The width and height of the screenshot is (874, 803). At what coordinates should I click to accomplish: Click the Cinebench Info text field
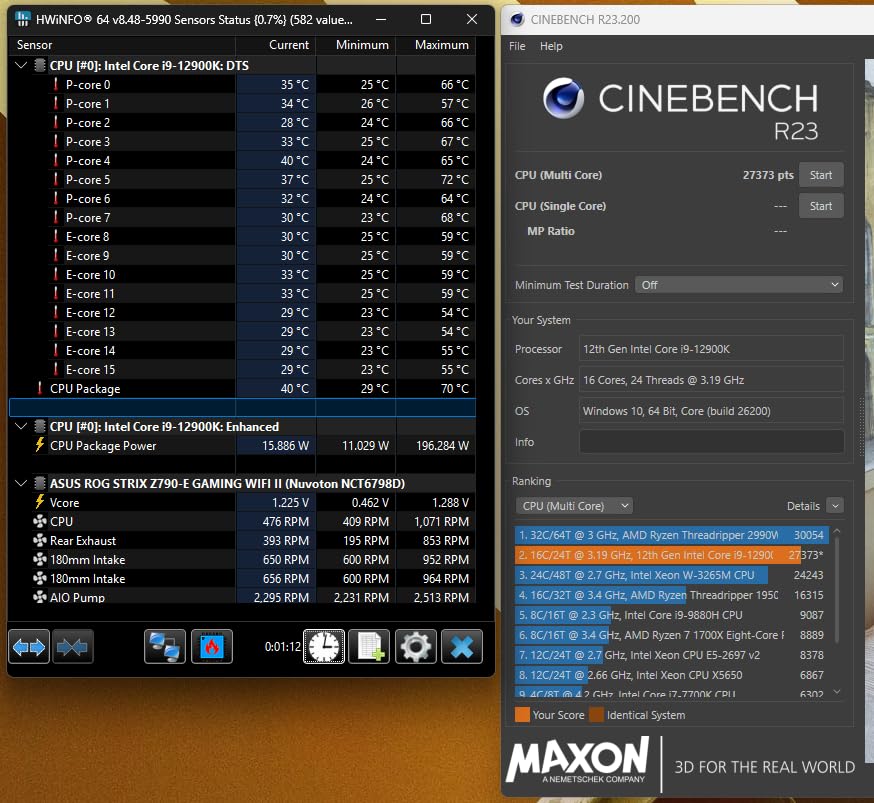711,442
